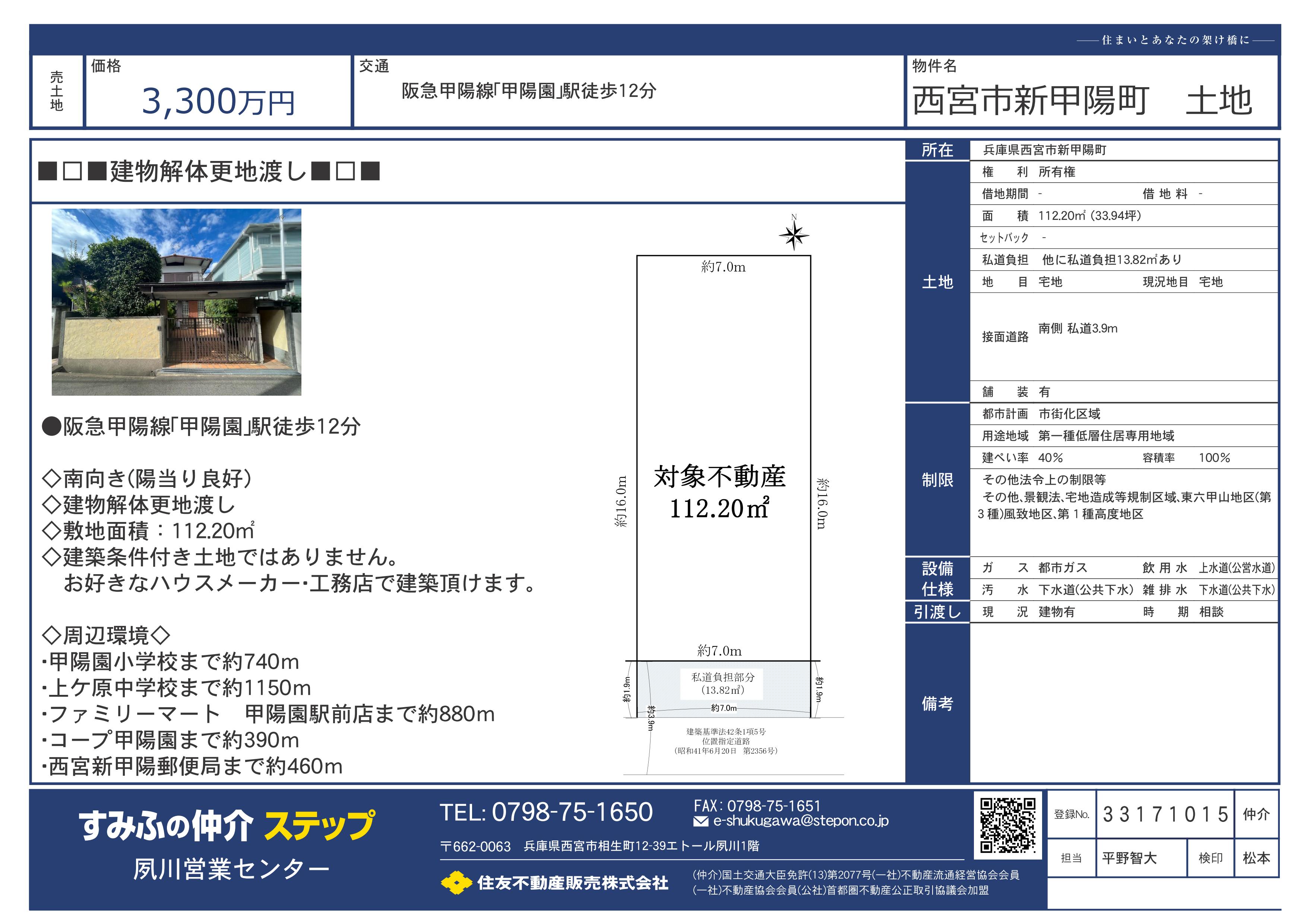Click the 建物解体更地渡し headline
Image resolution: width=1307 pixels, height=924 pixels.
(x=209, y=171)
